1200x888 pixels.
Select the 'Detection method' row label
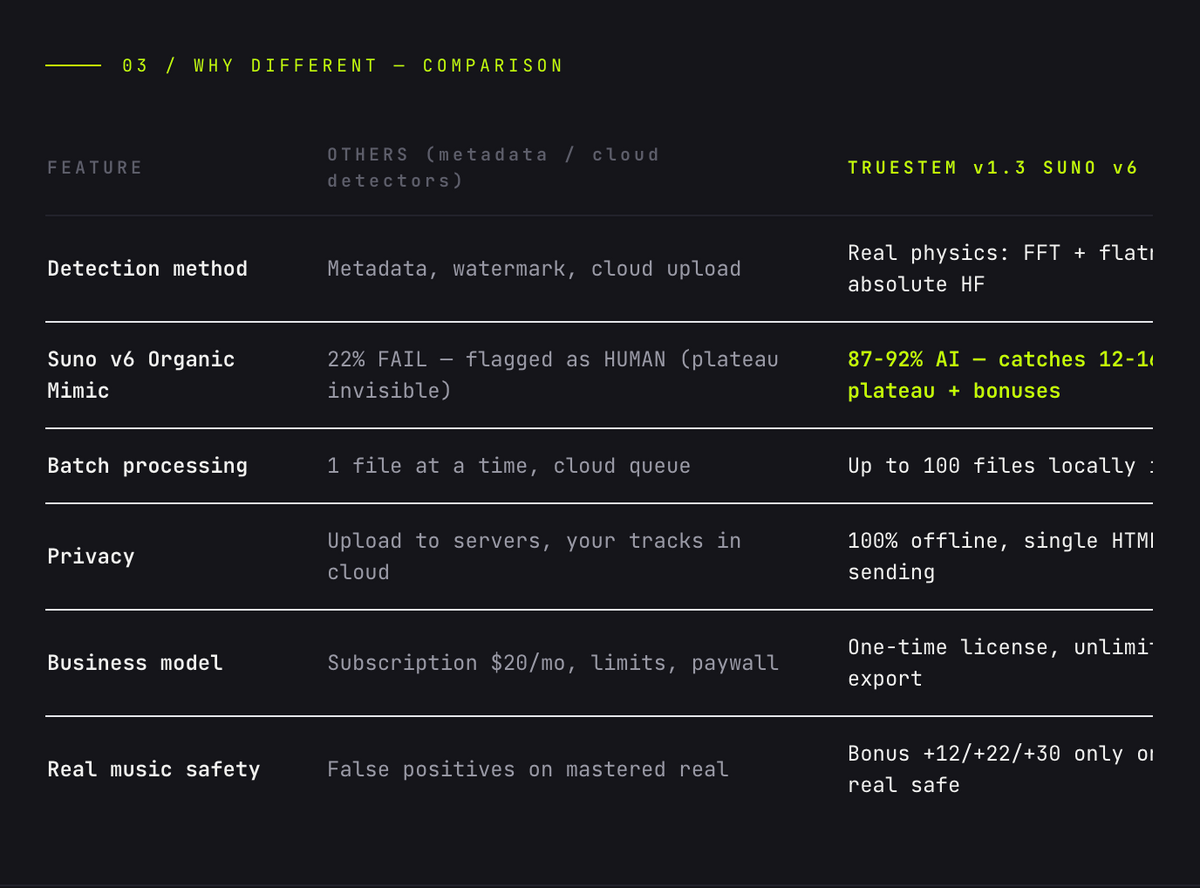[147, 269]
